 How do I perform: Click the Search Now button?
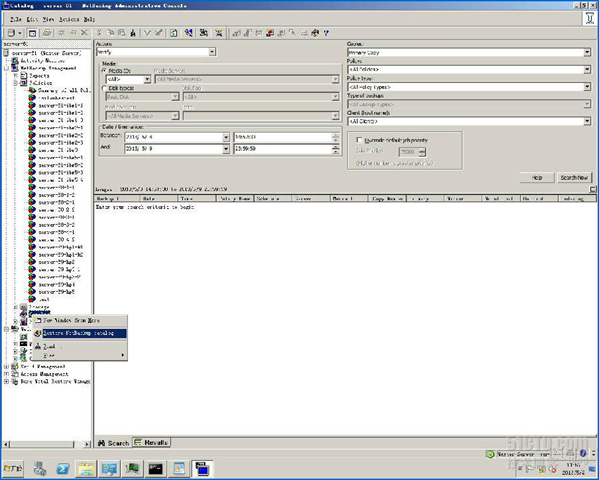[574, 177]
